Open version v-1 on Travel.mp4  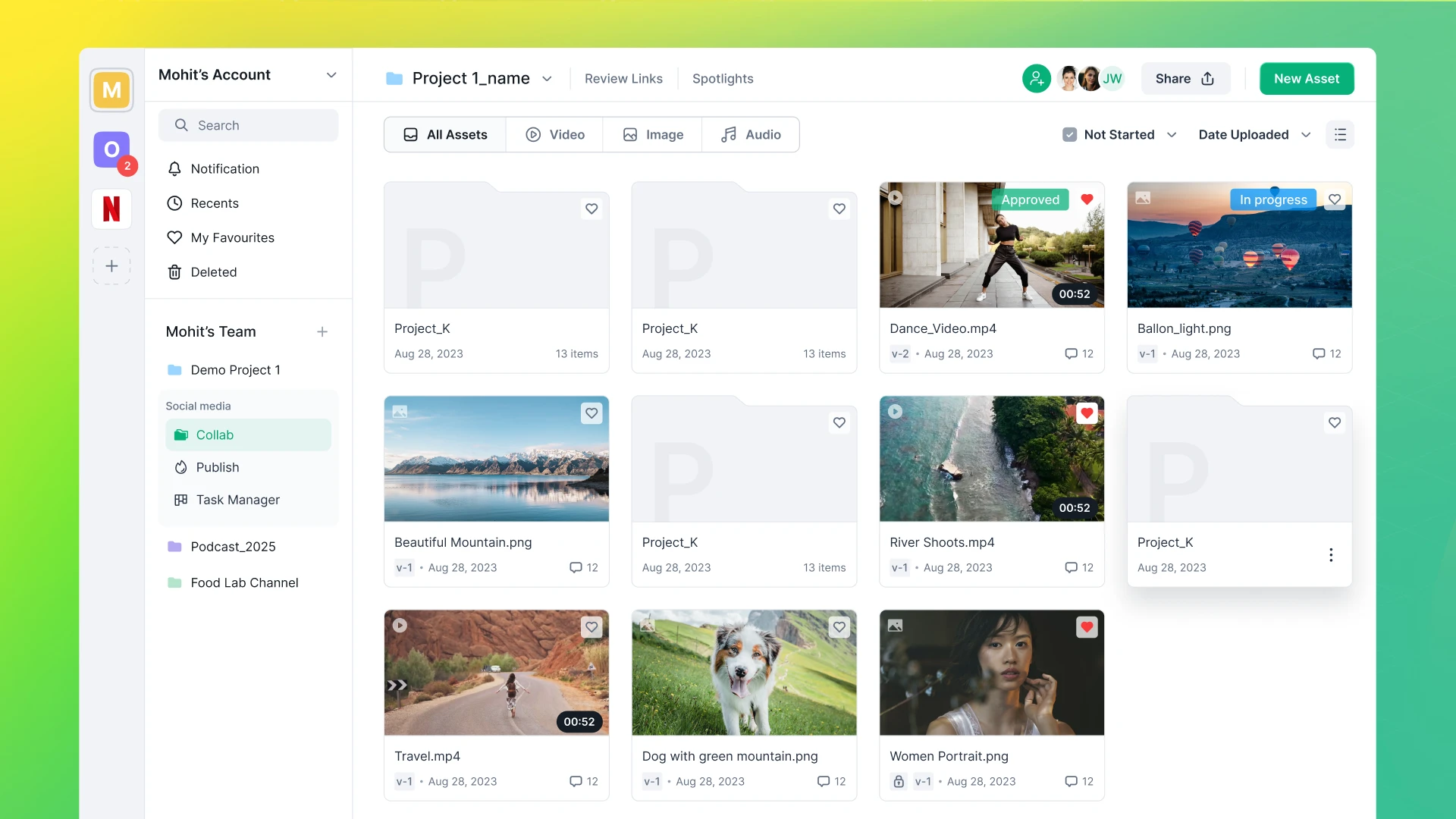click(x=404, y=782)
